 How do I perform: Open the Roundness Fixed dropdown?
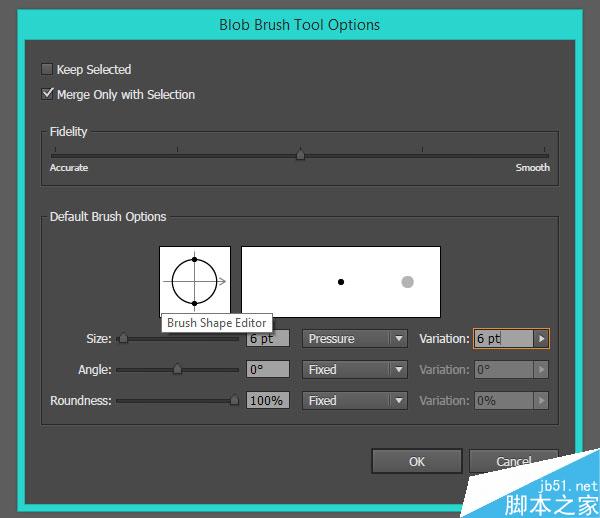[355, 401]
